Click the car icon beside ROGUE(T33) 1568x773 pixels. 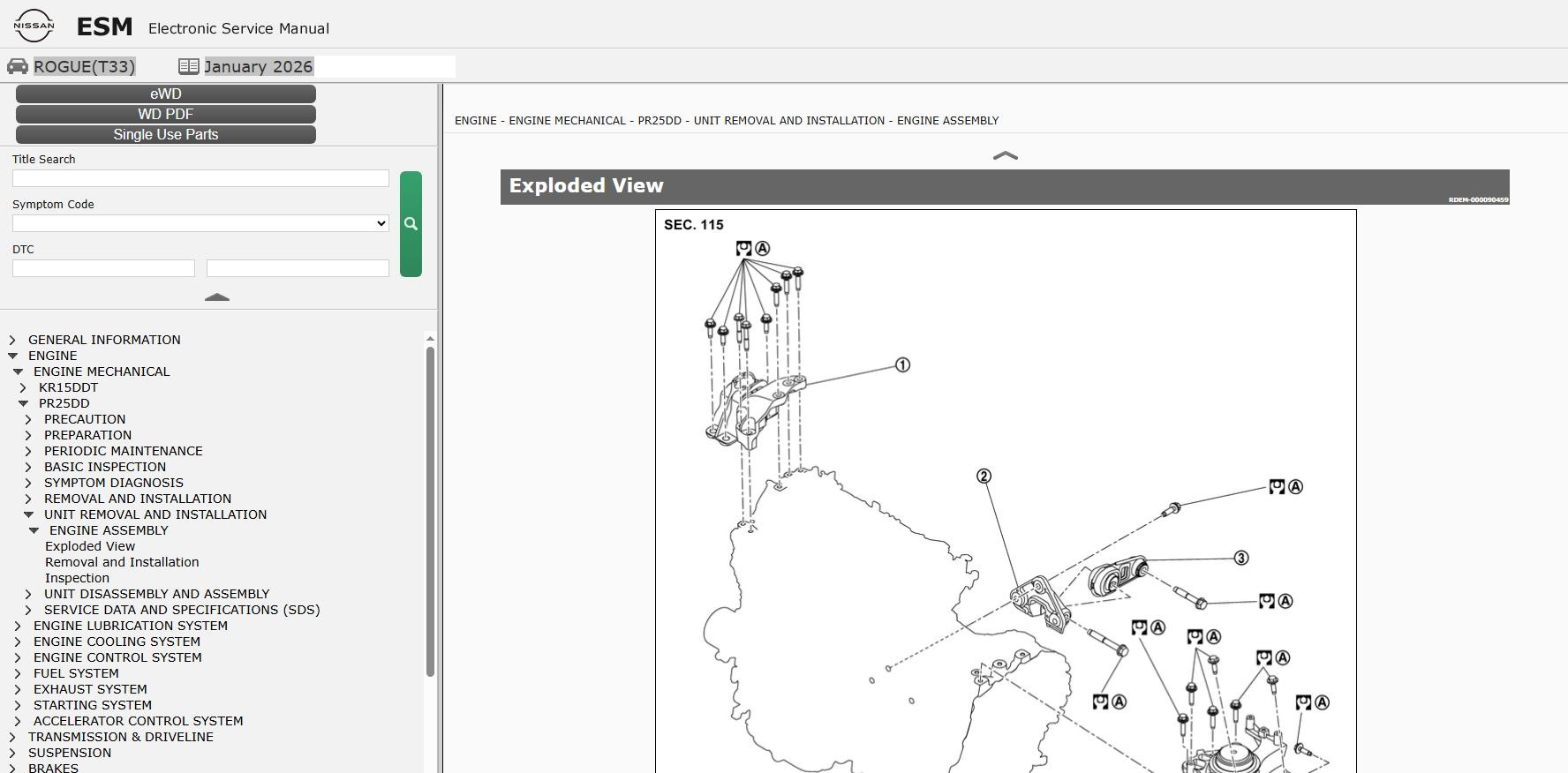[x=18, y=66]
